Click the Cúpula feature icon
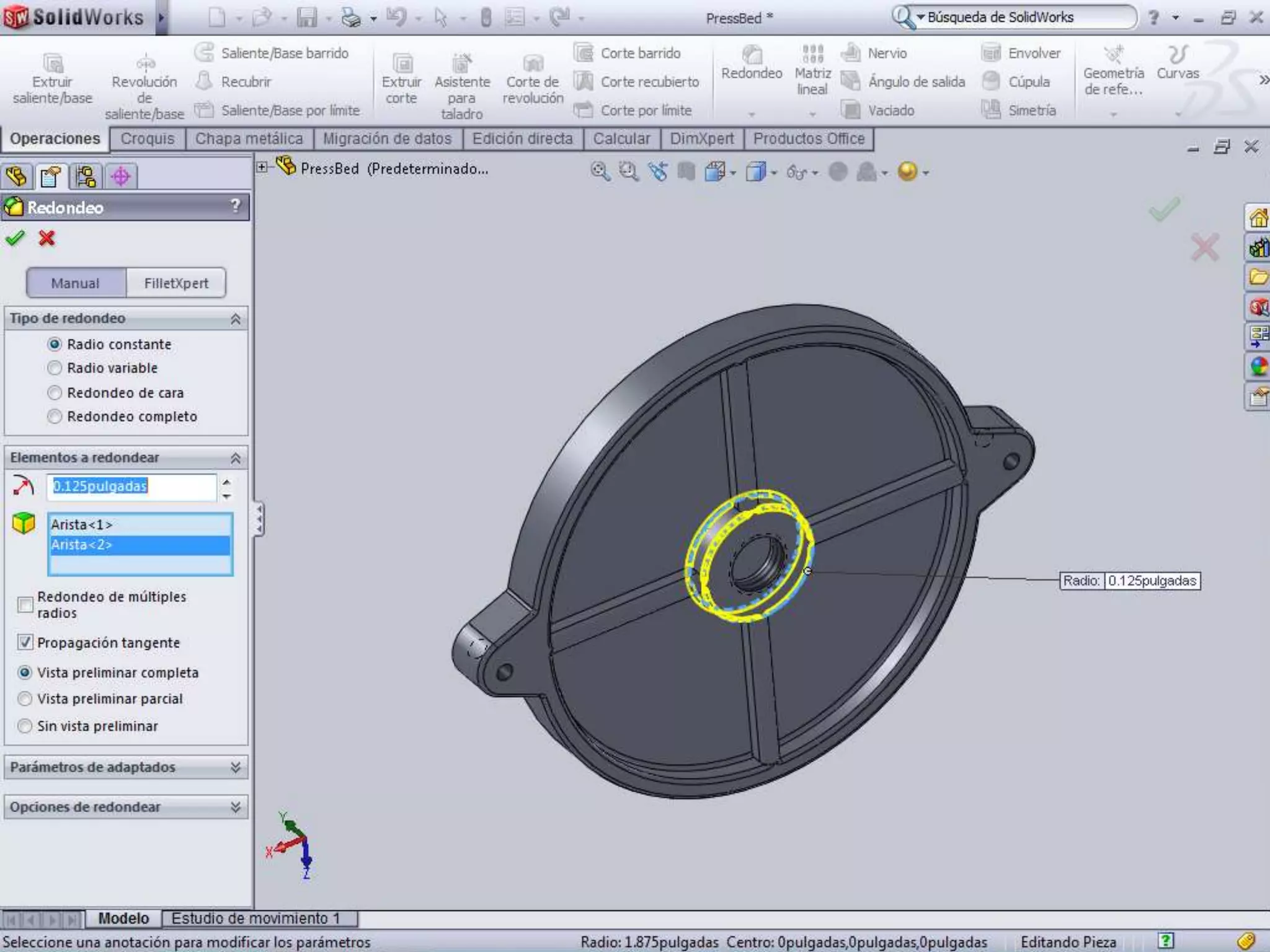Screen dimensions: 1270x952 point(991,81)
